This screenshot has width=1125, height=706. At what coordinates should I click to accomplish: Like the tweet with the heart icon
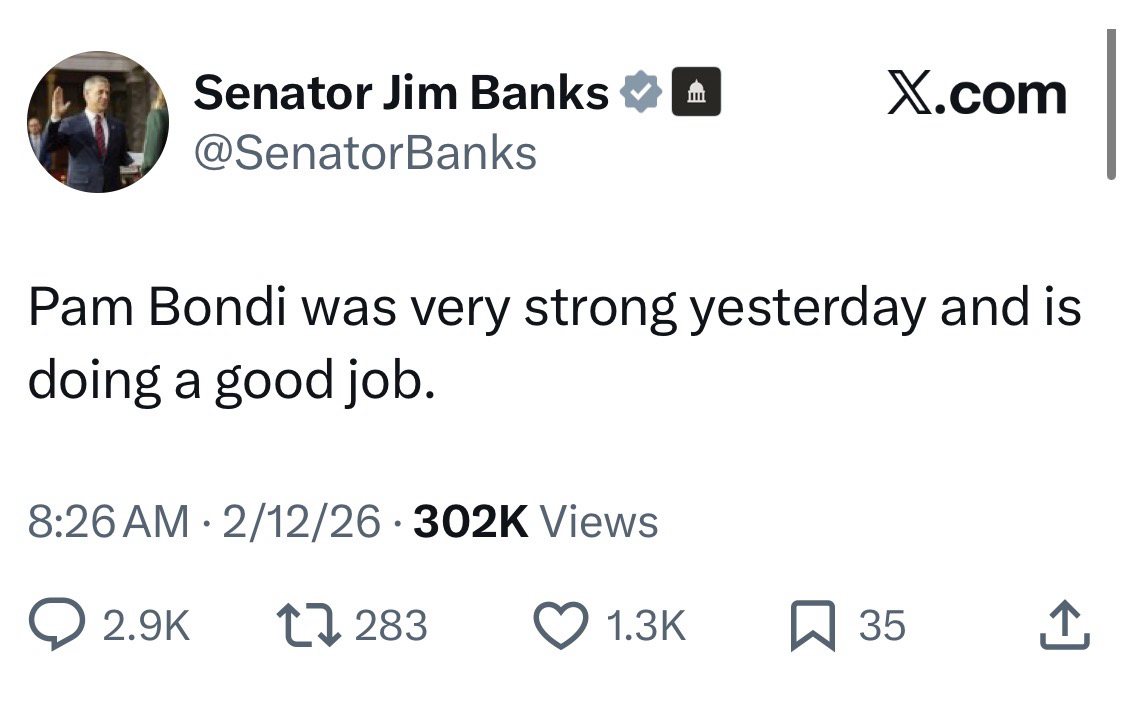point(565,625)
